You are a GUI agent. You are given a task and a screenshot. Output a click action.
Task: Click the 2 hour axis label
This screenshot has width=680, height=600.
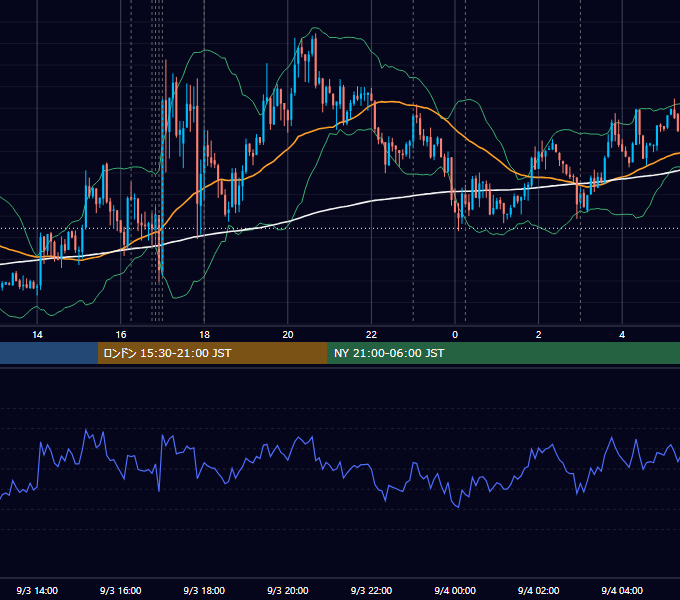coord(539,335)
